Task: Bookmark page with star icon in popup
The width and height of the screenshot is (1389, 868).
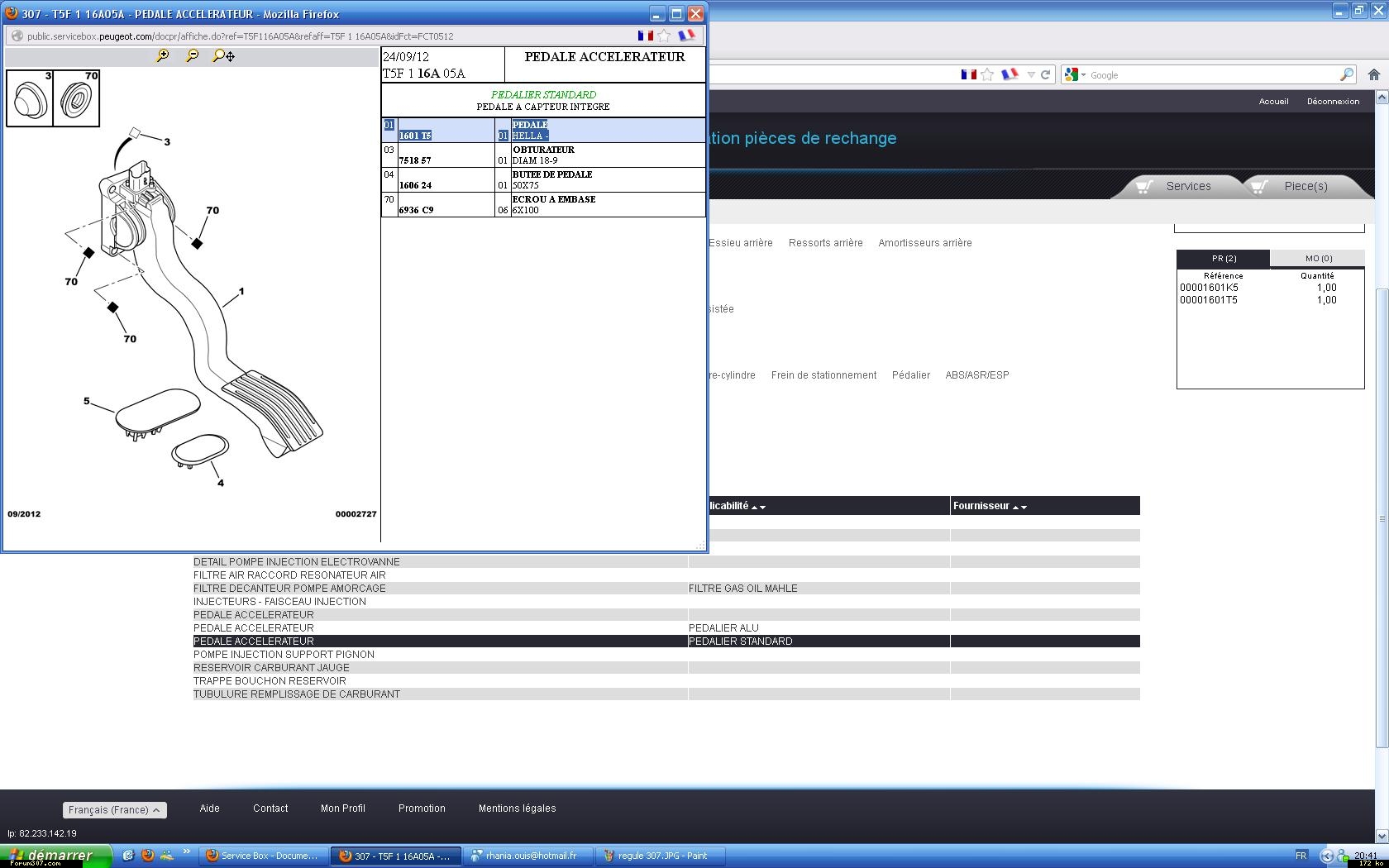Action: [664, 36]
